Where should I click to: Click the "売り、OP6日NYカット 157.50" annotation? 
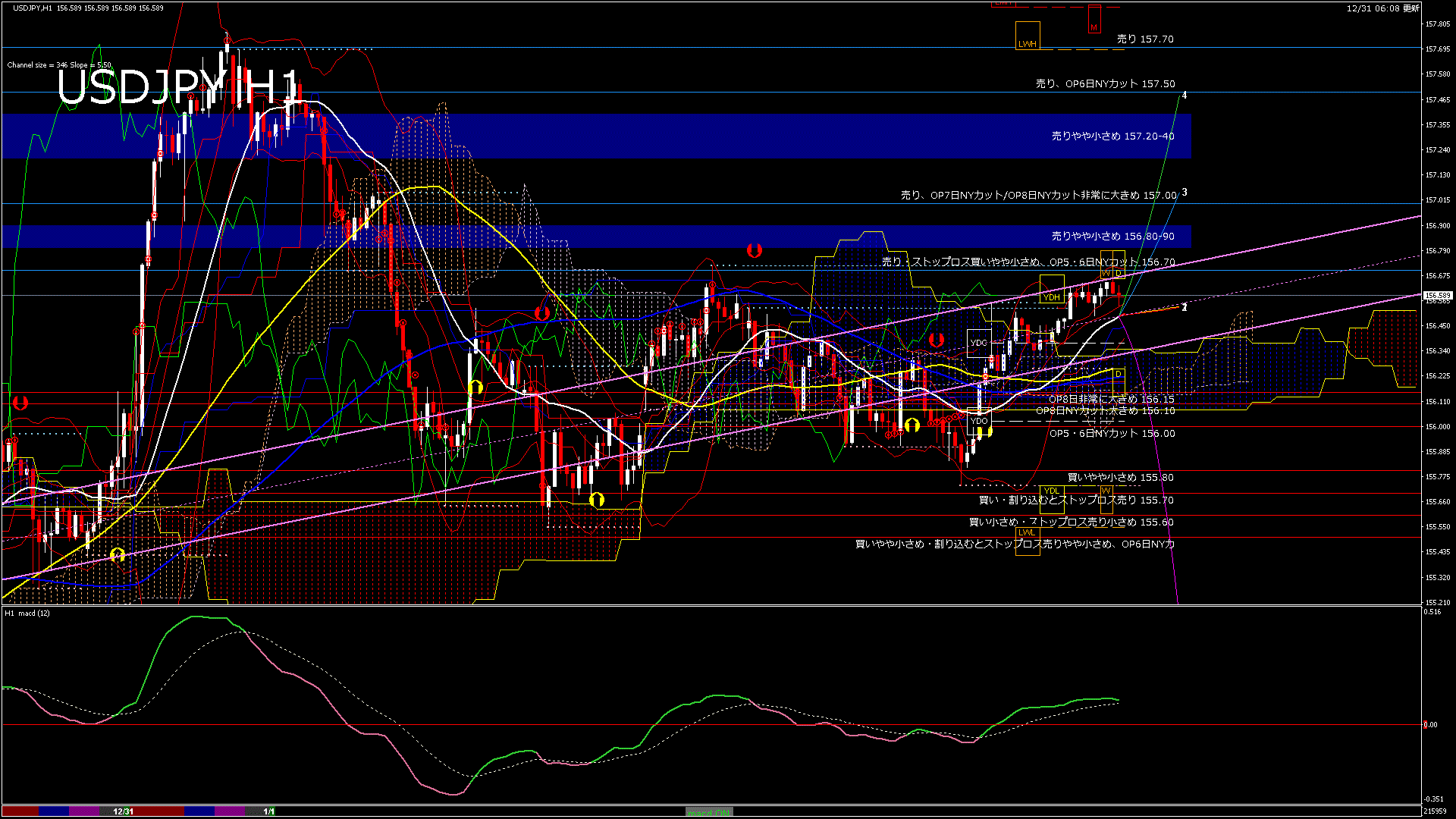[1104, 85]
